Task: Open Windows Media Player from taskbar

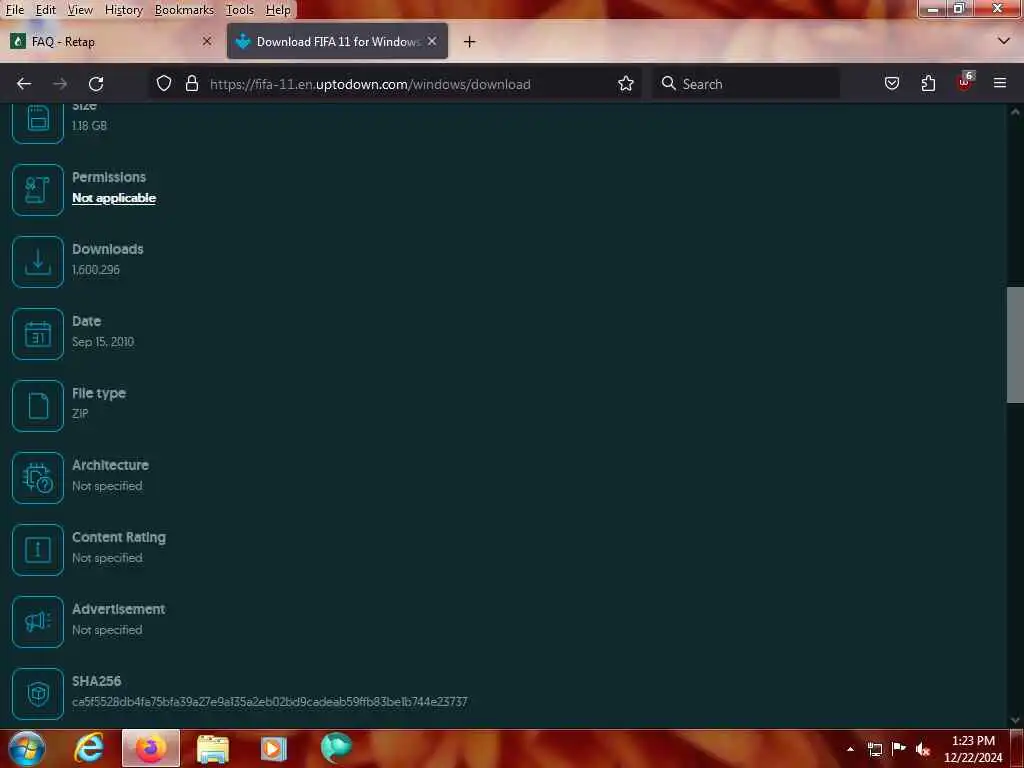Action: pos(274,749)
